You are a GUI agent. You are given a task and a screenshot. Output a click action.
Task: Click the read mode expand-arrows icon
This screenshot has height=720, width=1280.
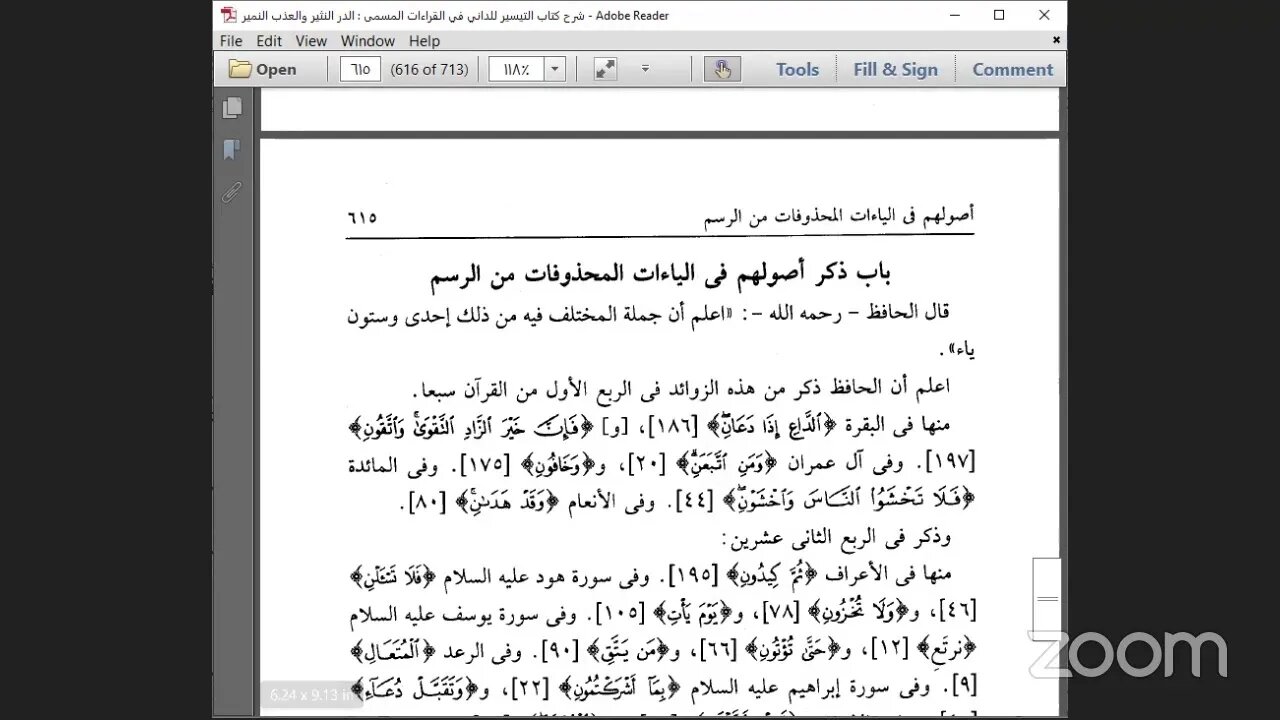(605, 69)
